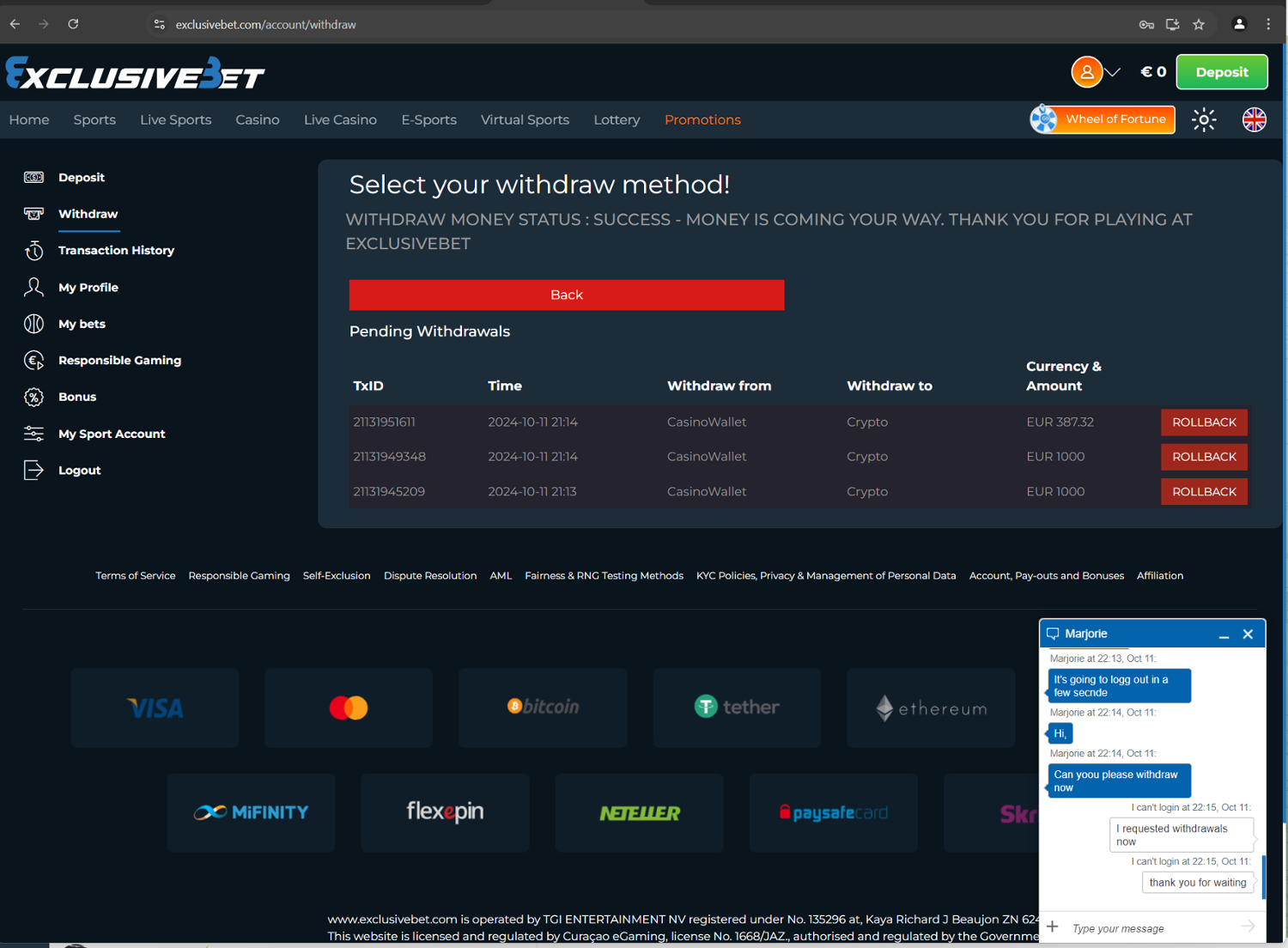1288x948 pixels.
Task: Open the Terms of Service link
Action: [x=135, y=576]
